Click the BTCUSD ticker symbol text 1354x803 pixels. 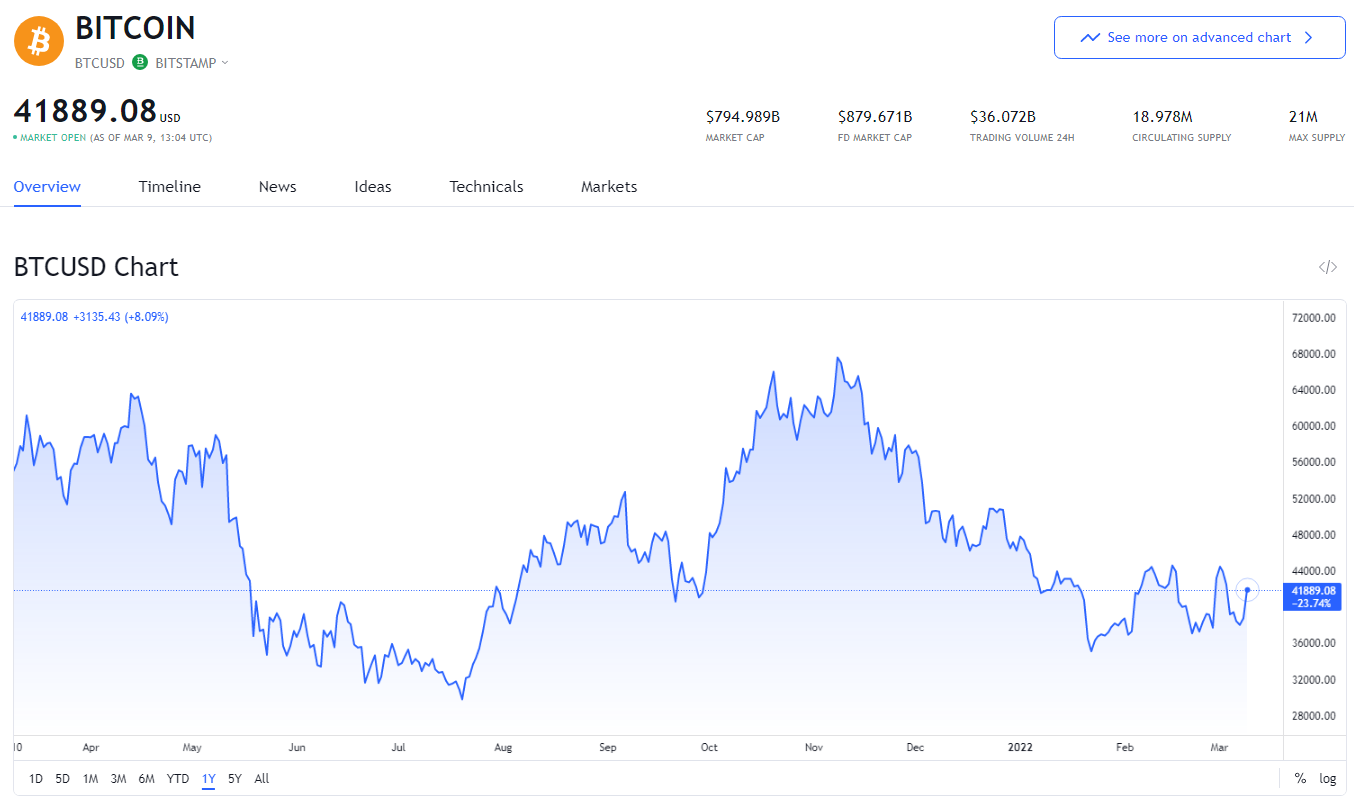(x=100, y=63)
